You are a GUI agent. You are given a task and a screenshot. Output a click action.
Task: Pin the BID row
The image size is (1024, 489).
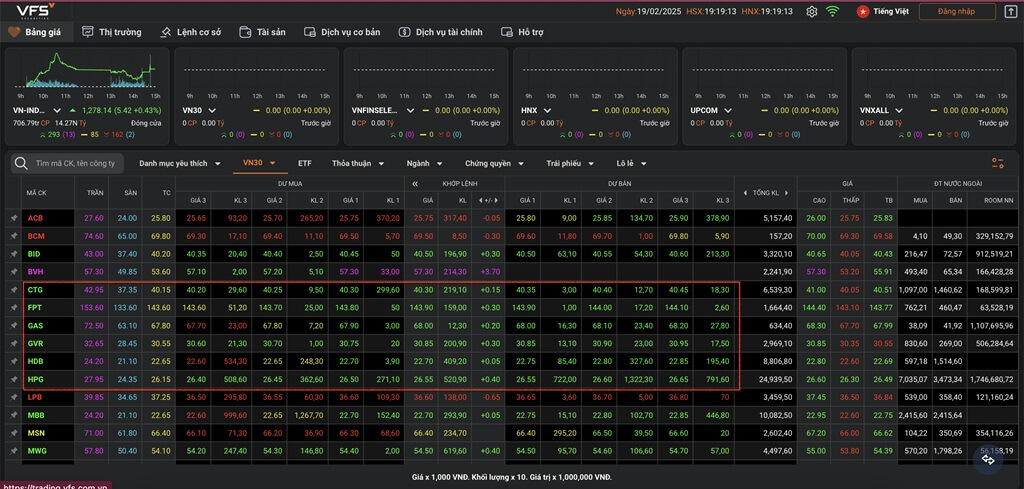[13, 253]
